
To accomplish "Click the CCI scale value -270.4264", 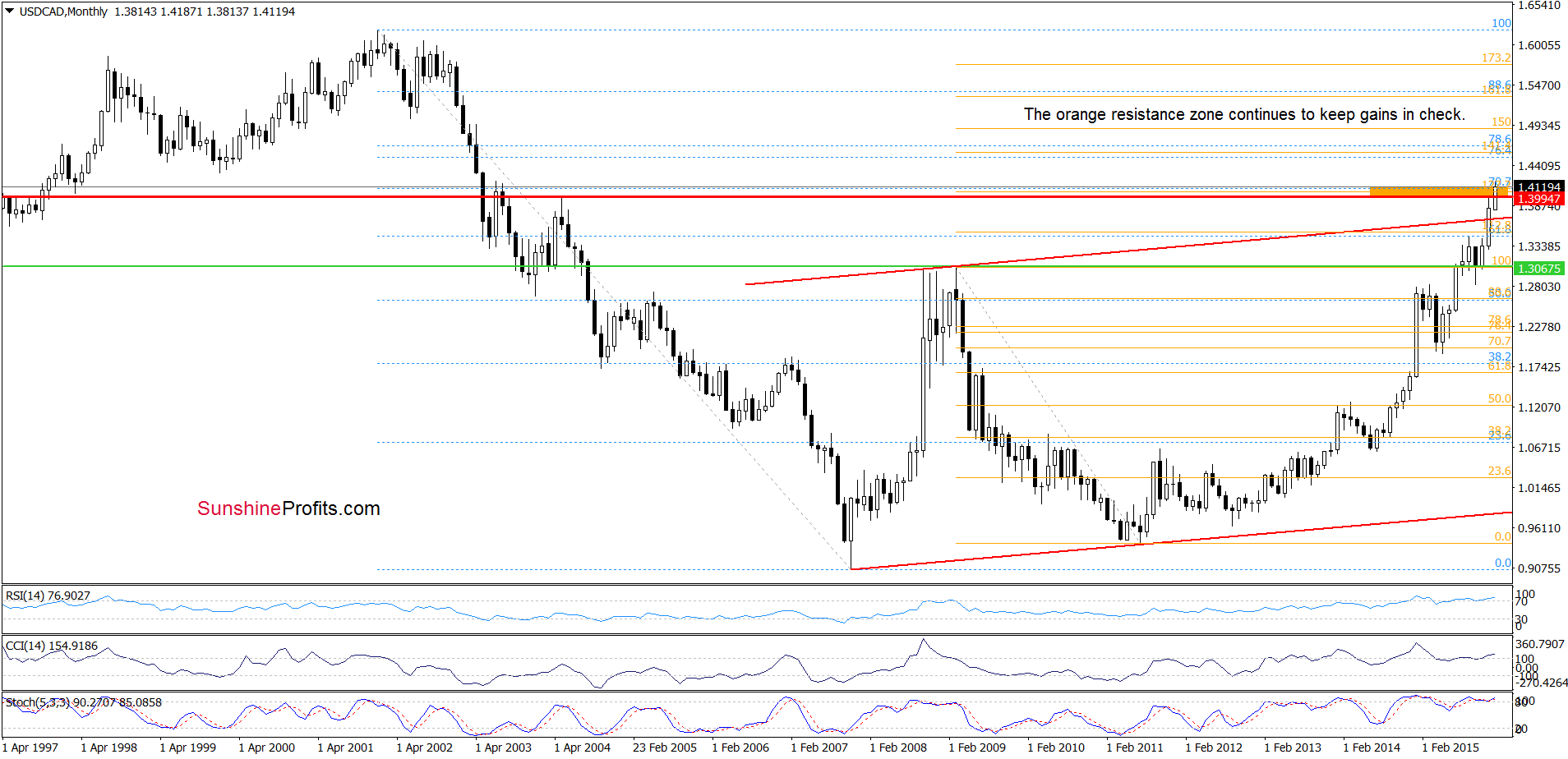I will [x=1541, y=683].
